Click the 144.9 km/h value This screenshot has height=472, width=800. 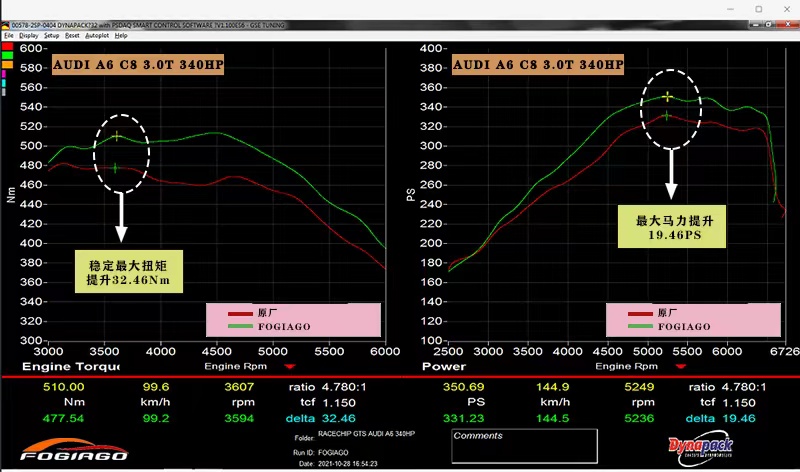(x=553, y=387)
